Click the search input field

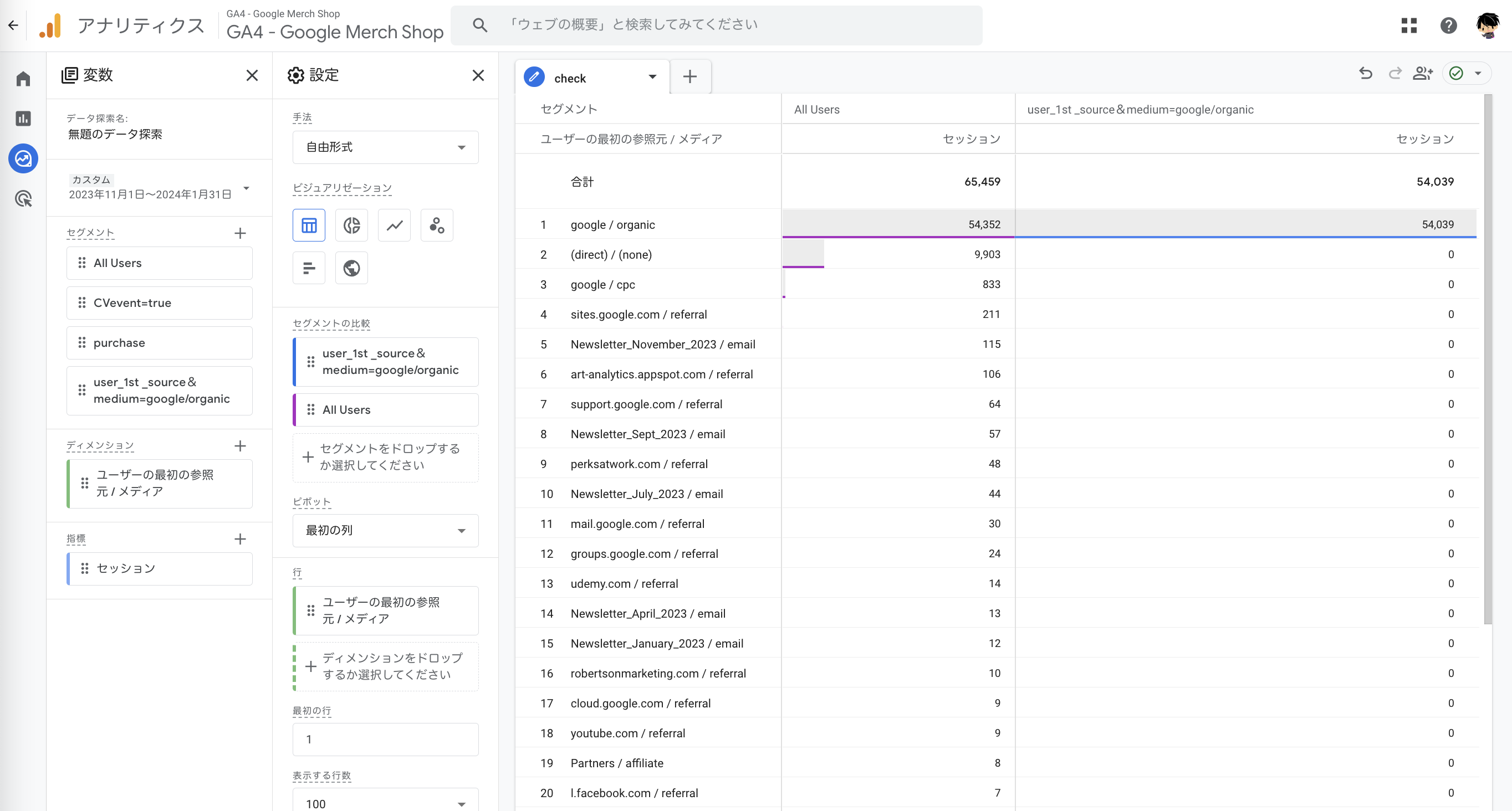[716, 25]
